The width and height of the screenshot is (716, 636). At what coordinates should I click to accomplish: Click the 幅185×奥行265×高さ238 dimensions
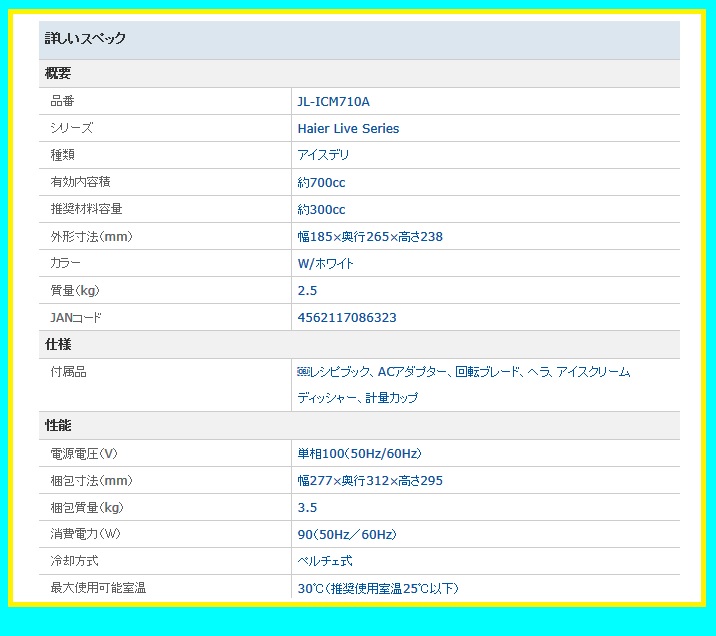pos(369,237)
